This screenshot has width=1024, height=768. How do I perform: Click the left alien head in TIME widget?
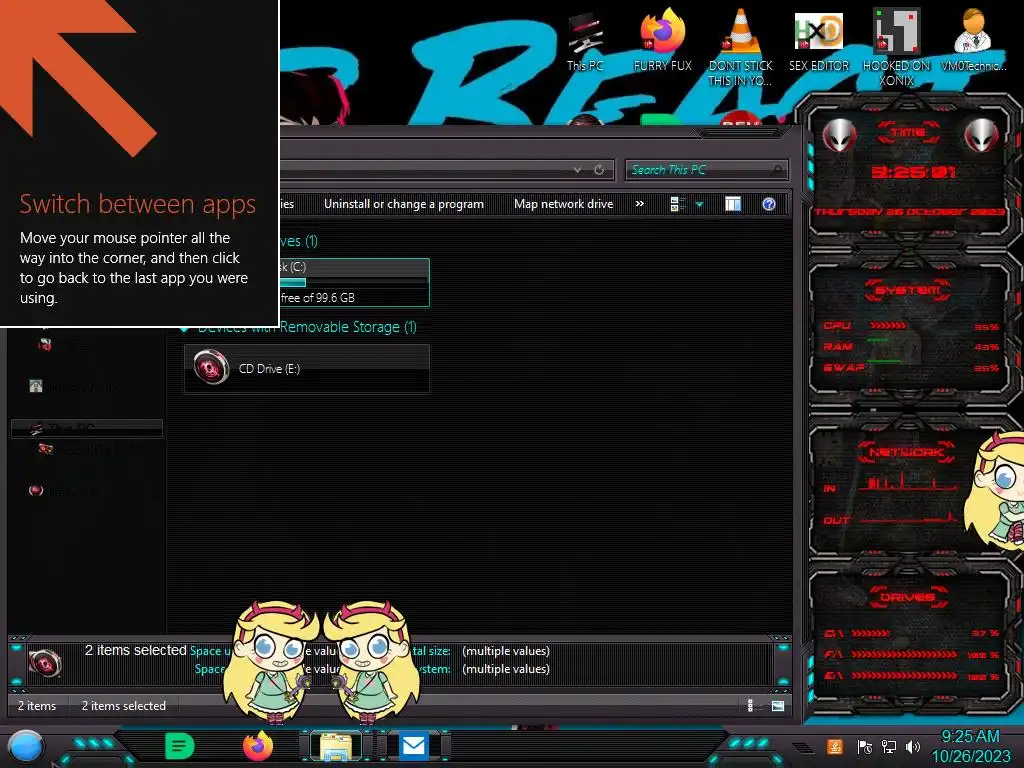[x=839, y=135]
